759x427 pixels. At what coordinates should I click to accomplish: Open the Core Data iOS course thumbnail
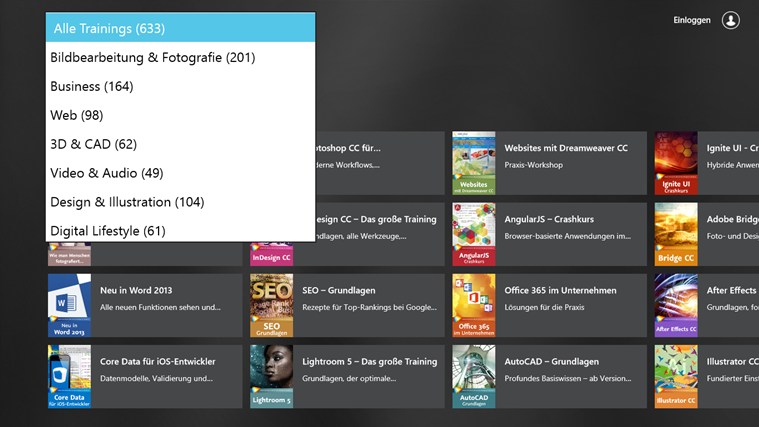[69, 377]
